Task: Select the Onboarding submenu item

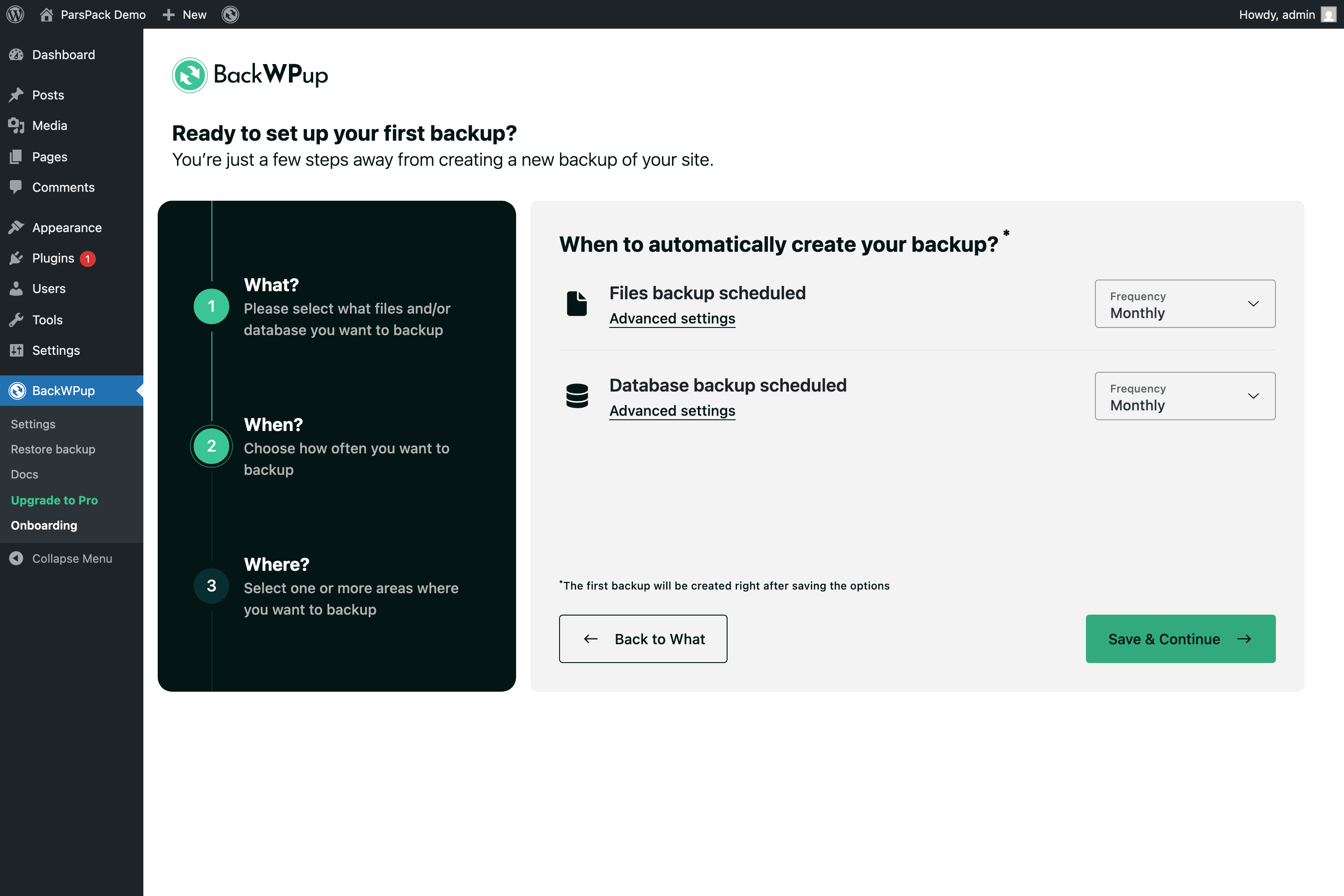Action: (x=44, y=525)
